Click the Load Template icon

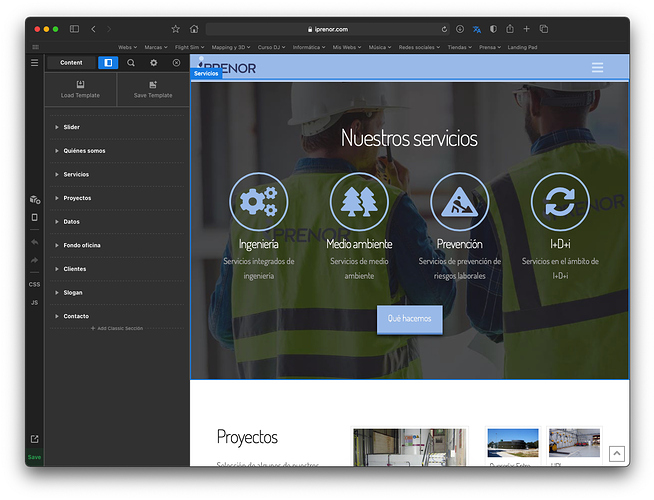[x=80, y=85]
